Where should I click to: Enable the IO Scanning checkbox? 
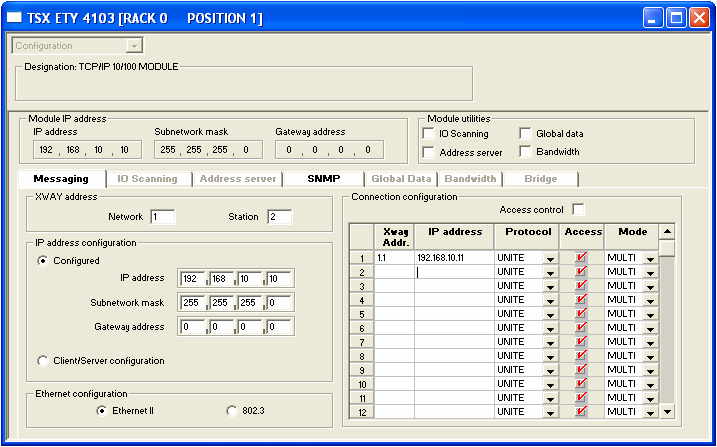click(x=428, y=133)
